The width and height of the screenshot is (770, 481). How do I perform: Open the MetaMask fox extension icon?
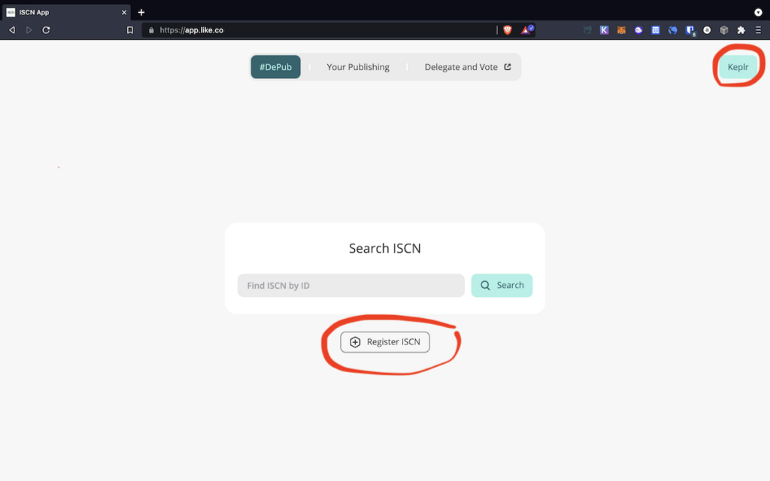pos(621,30)
